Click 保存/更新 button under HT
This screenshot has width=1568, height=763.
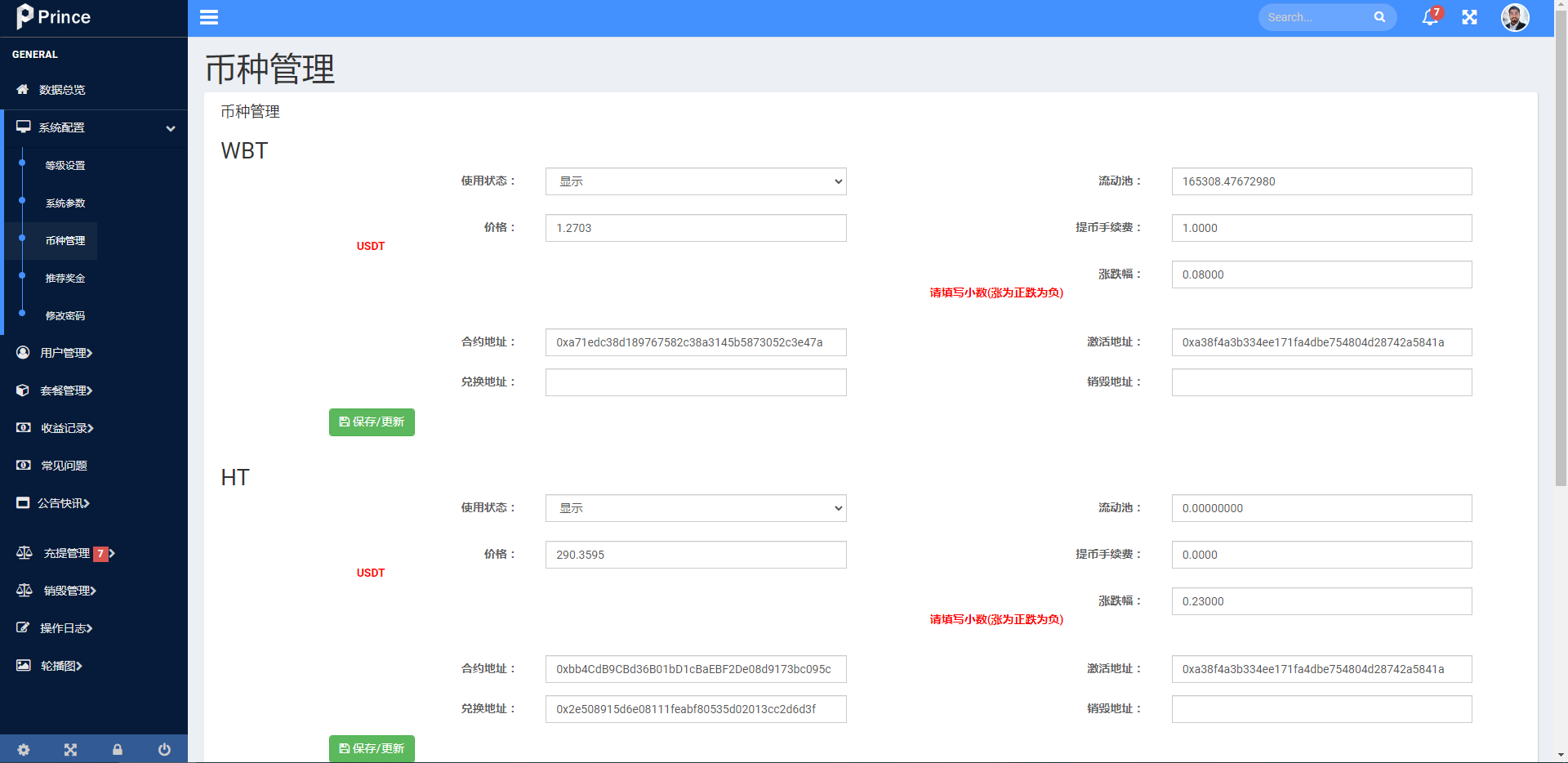click(372, 748)
